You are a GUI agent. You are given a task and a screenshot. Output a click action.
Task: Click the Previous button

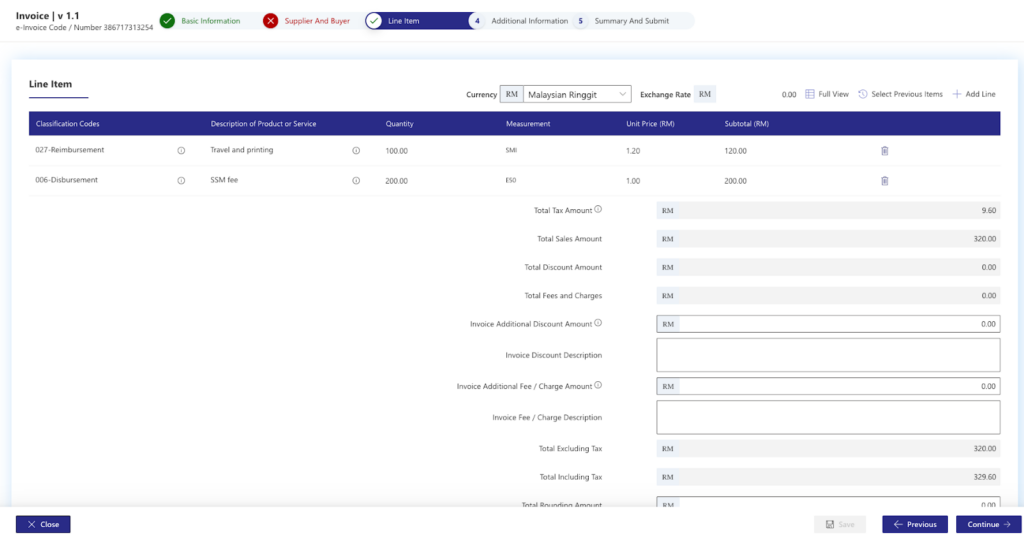coord(914,524)
